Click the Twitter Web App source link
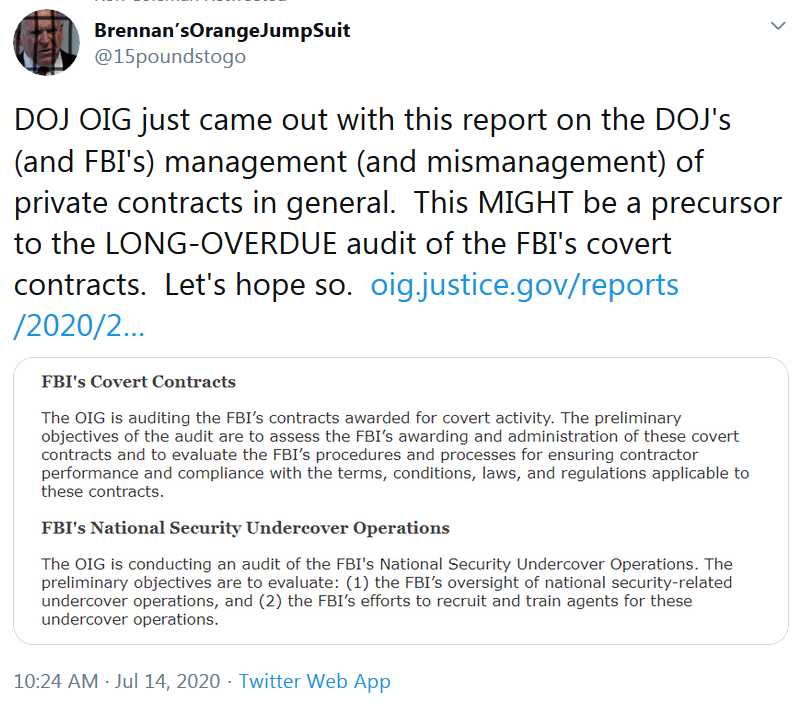The height and width of the screenshot is (704, 794). [314, 681]
